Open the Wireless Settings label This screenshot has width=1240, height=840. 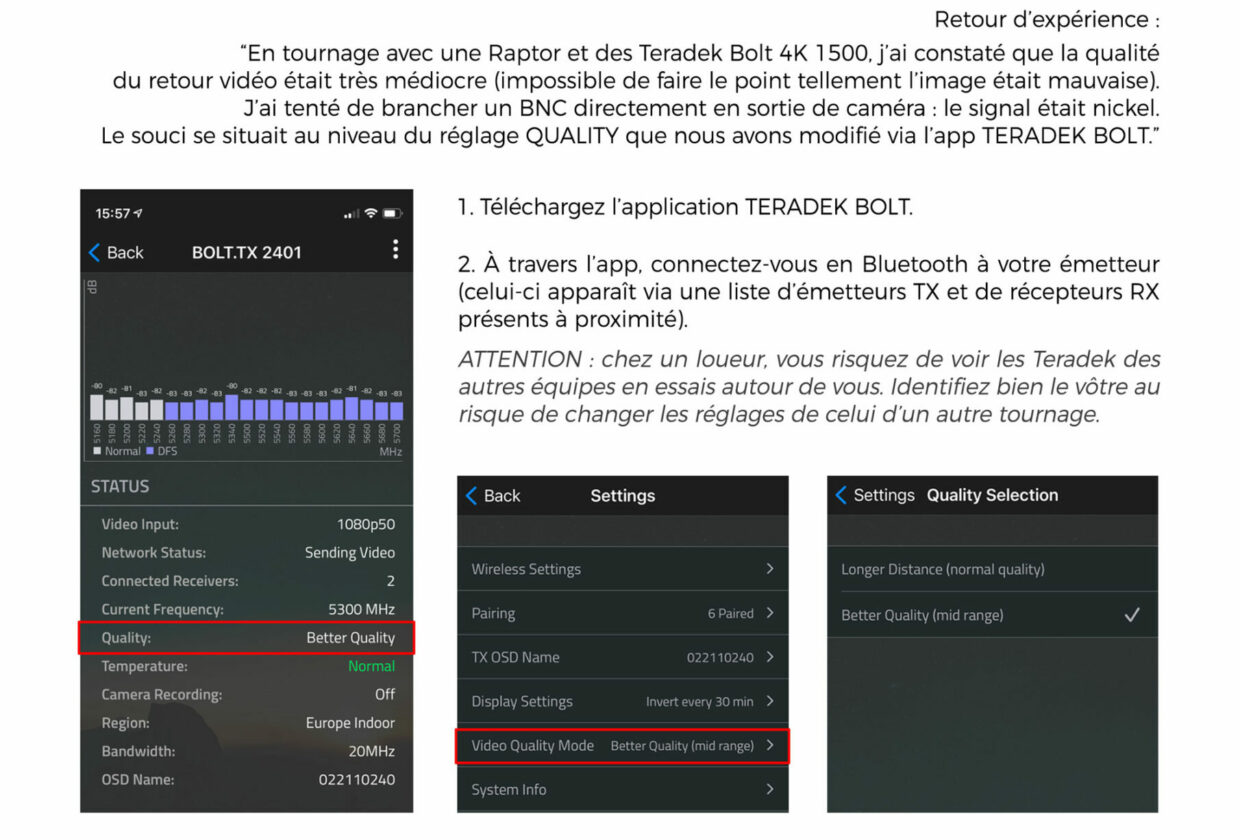(526, 569)
